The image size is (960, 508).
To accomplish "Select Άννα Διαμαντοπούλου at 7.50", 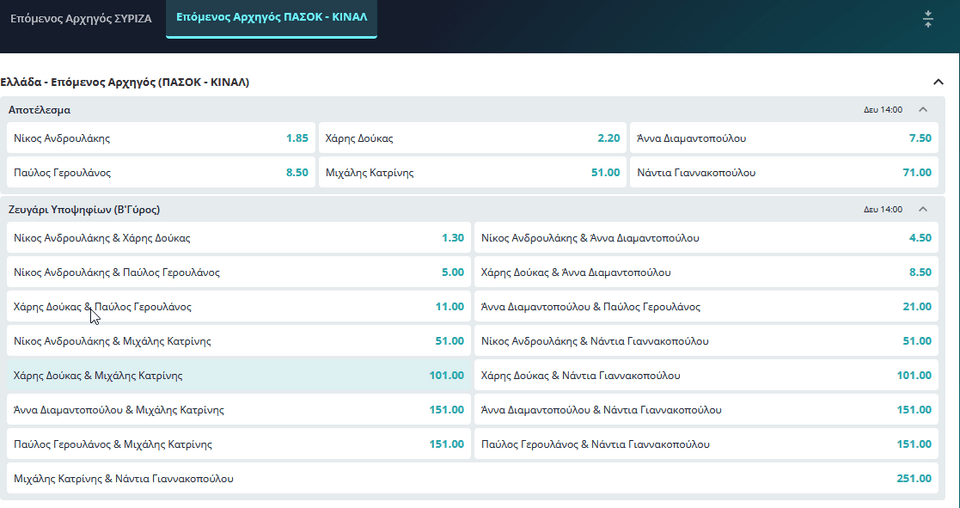I will click(x=784, y=138).
